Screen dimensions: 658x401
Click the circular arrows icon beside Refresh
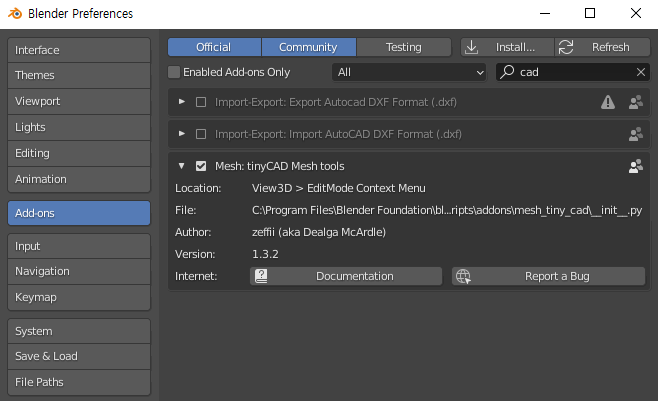pyautogui.click(x=566, y=47)
